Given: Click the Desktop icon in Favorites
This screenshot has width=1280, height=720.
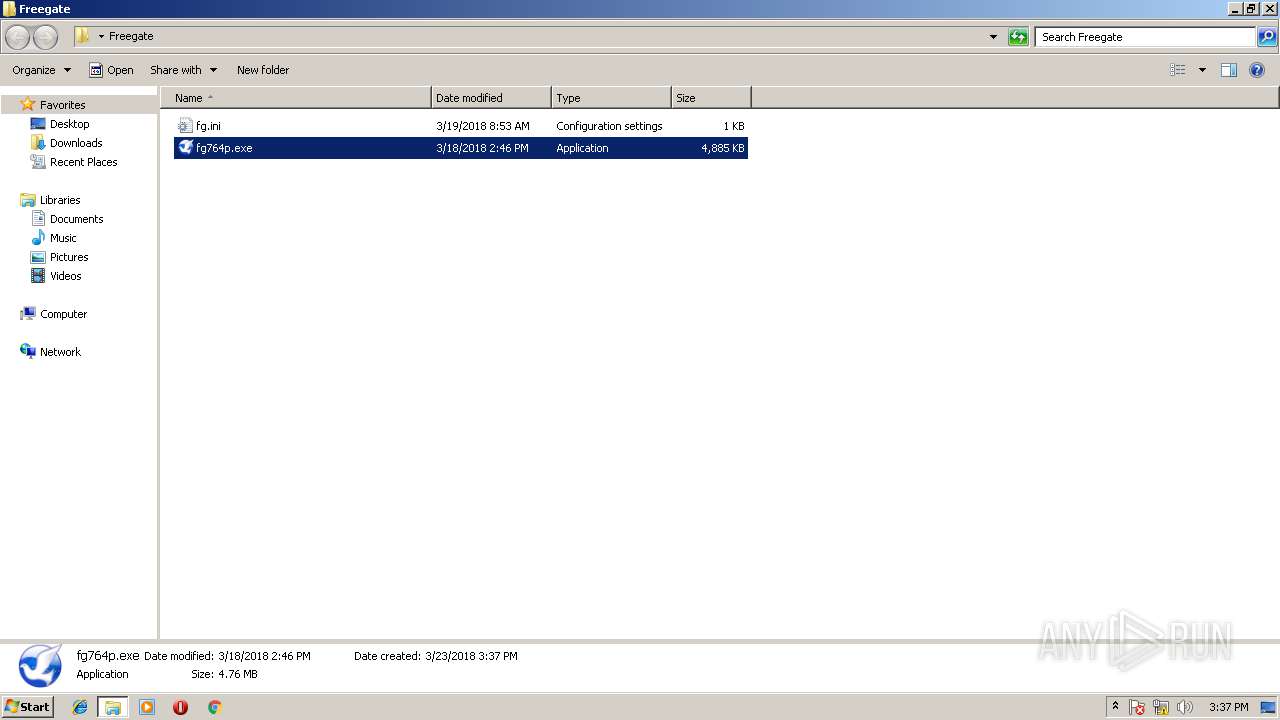Looking at the screenshot, I should (x=38, y=124).
